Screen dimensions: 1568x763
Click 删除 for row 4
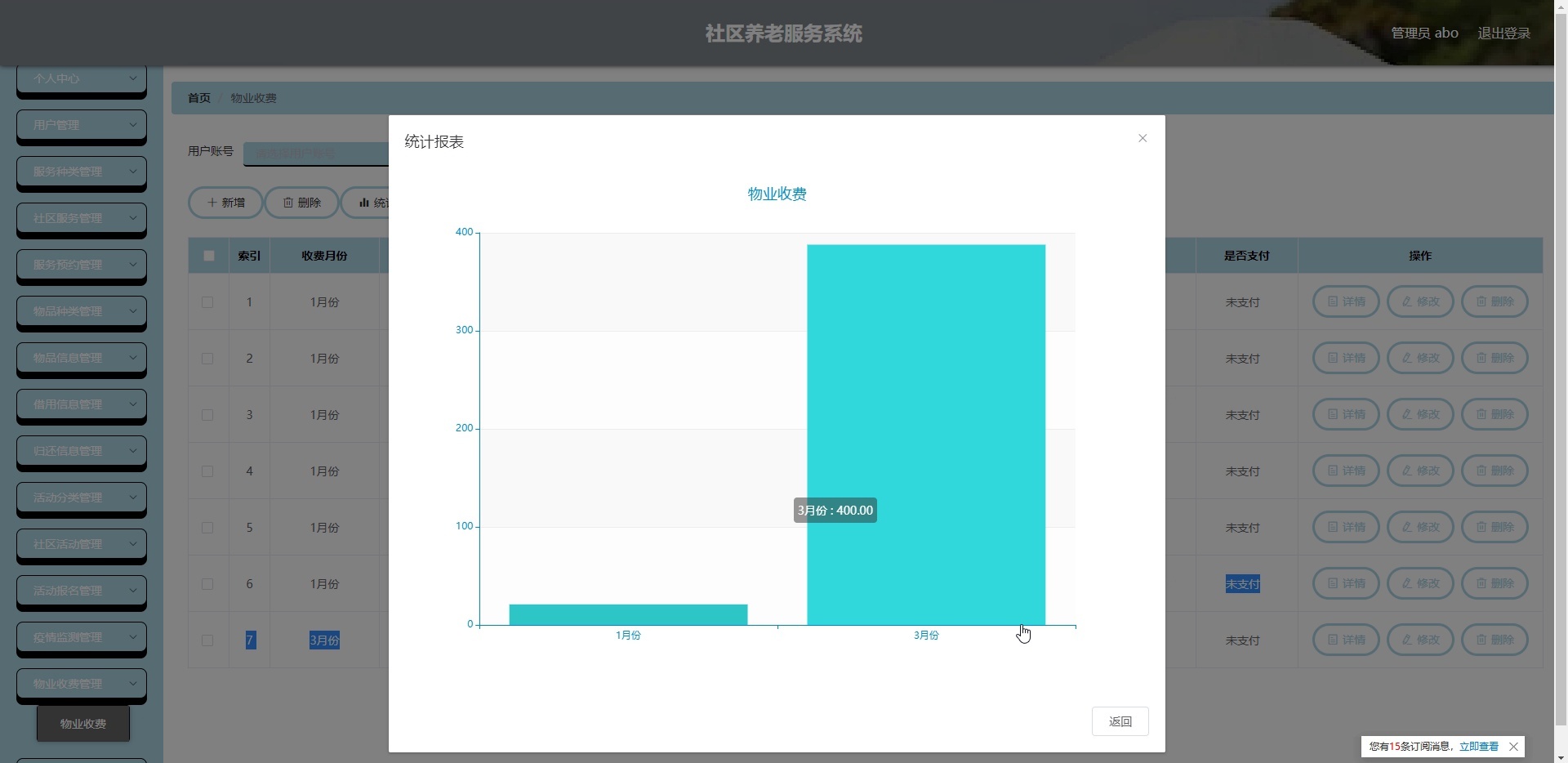[1494, 471]
